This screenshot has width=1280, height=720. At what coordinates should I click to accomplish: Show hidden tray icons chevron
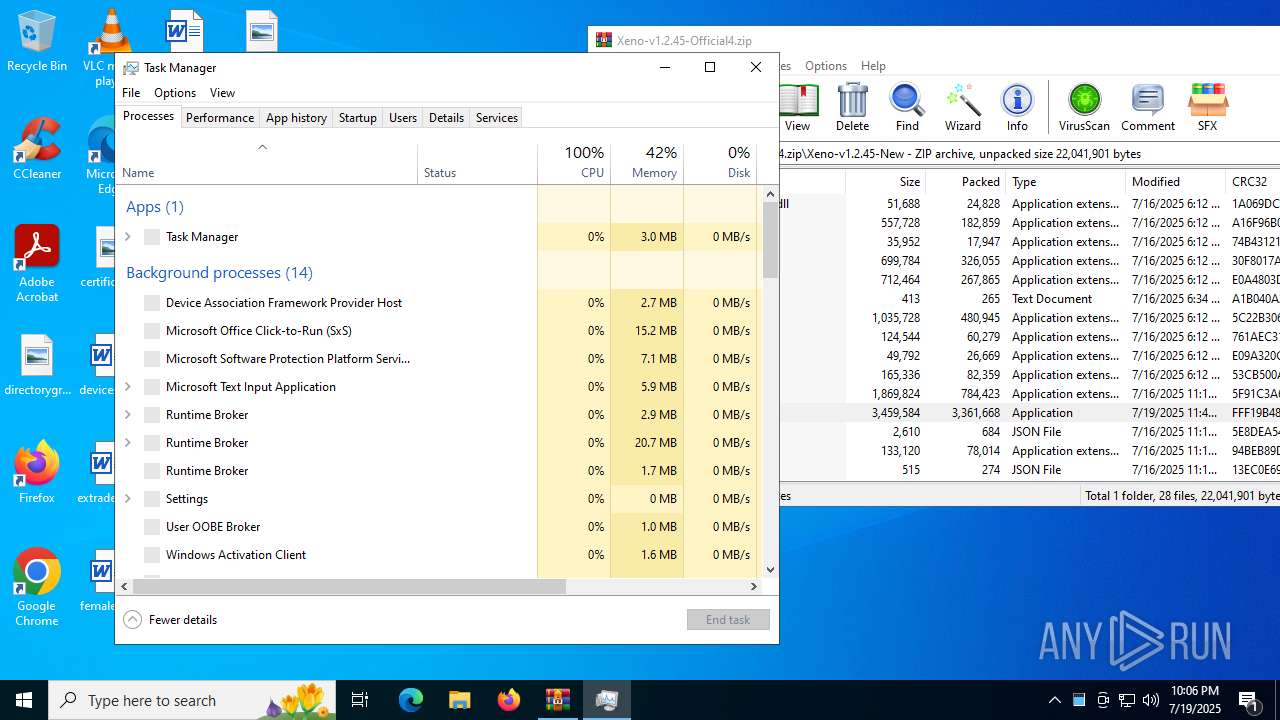coord(1054,700)
